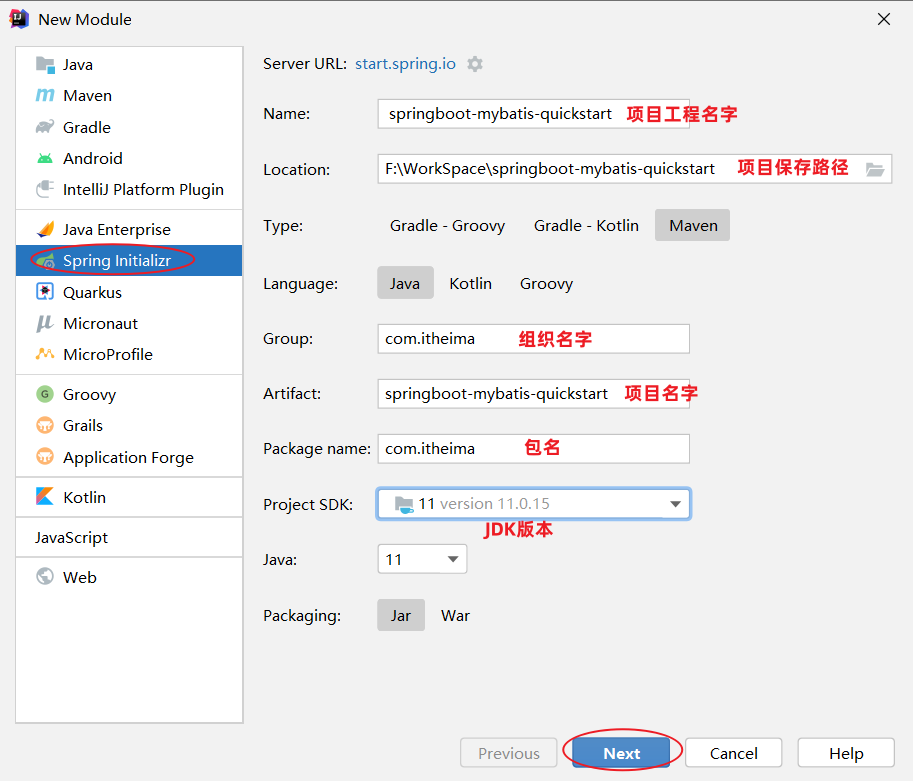Switch language to Groovy
The image size is (913, 781).
coord(546,283)
